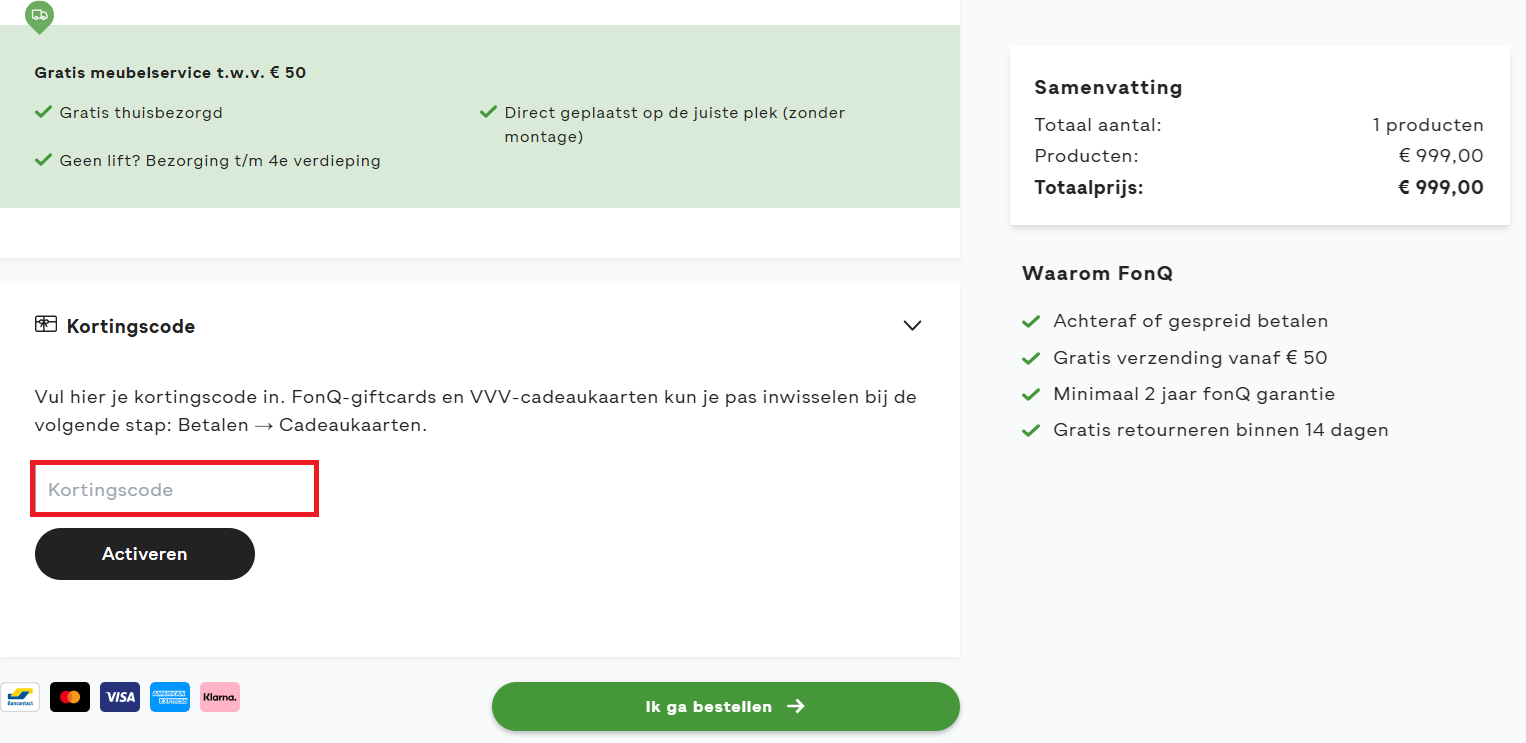Click the Ik ga bestellen button

point(725,706)
